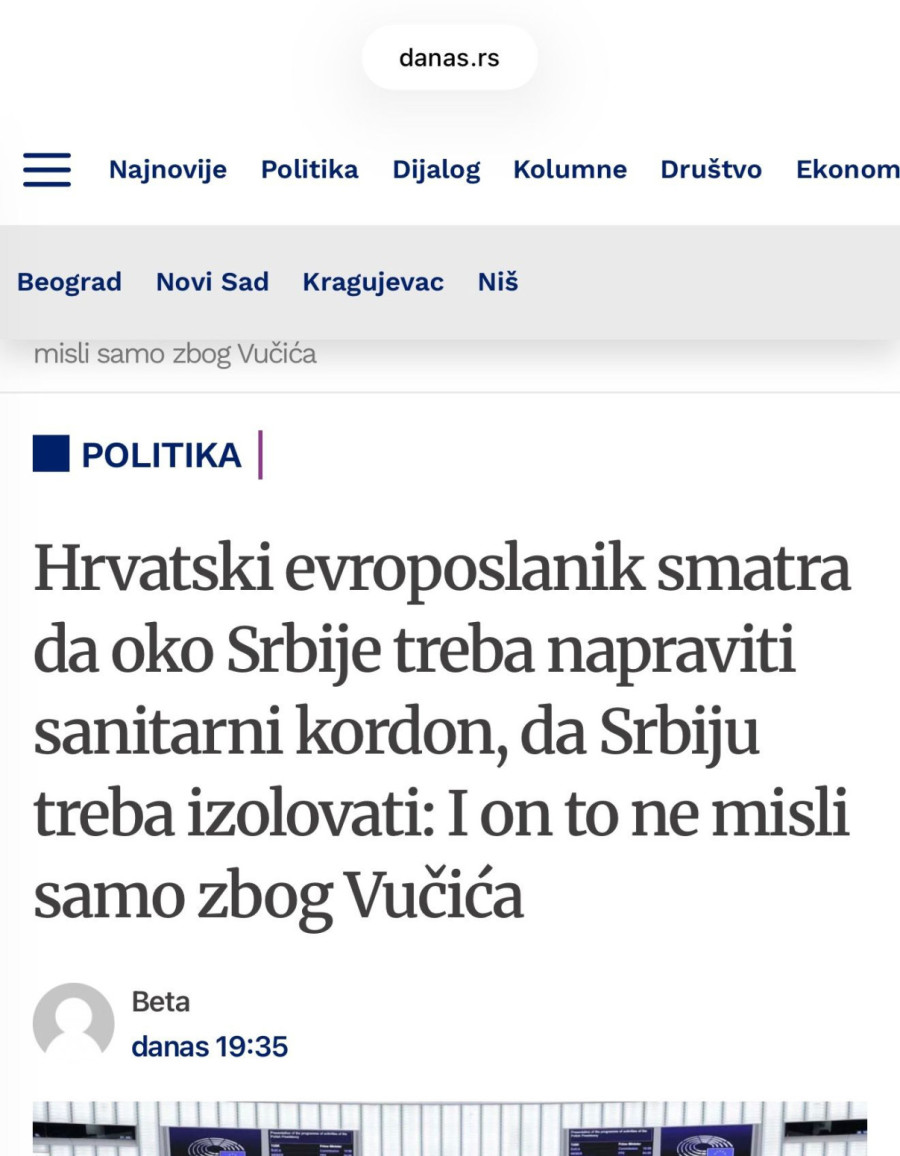Click the article timestamp danas 19:35
900x1156 pixels.
(209, 1047)
